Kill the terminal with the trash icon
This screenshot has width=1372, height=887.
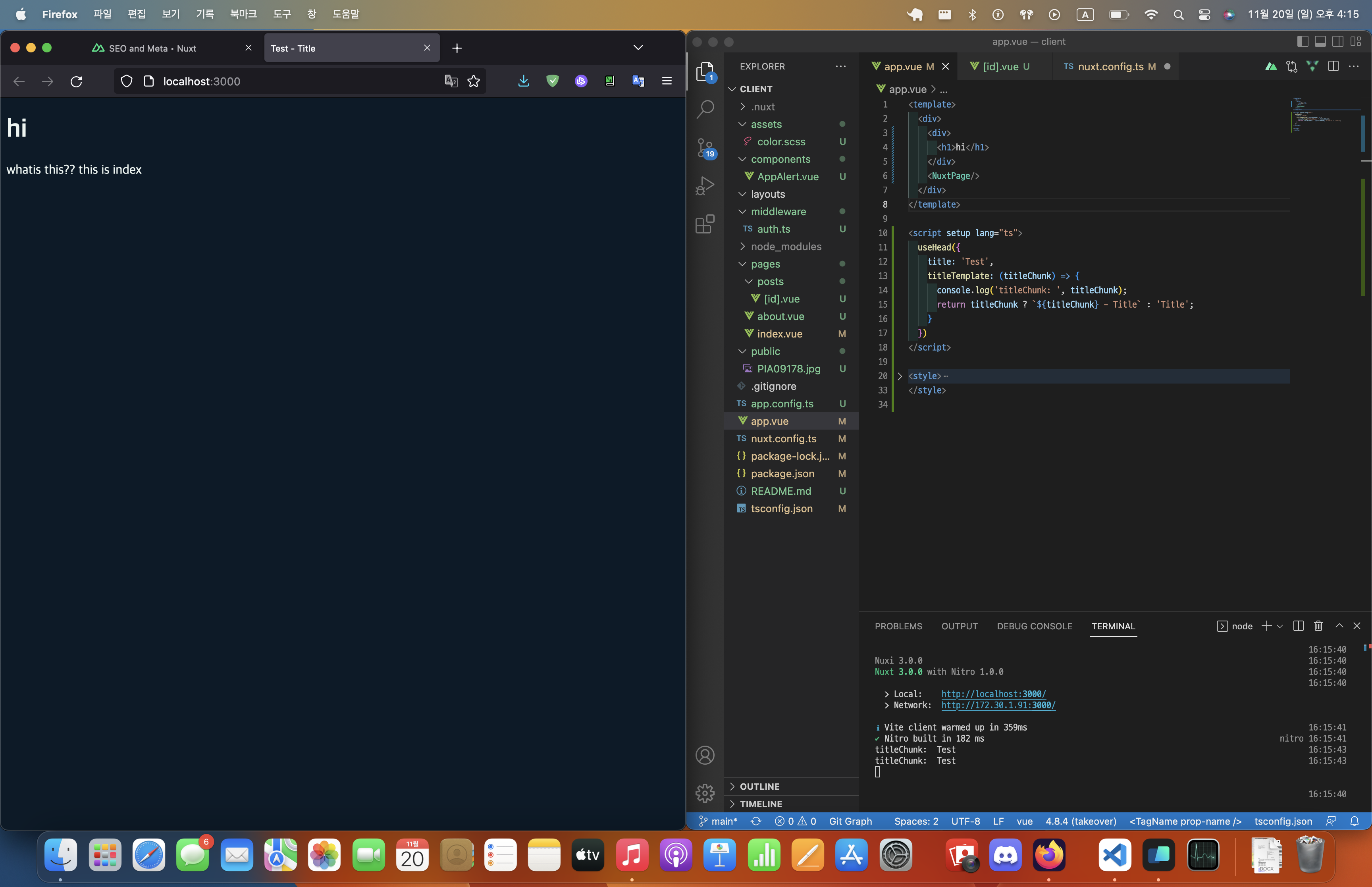click(x=1318, y=626)
